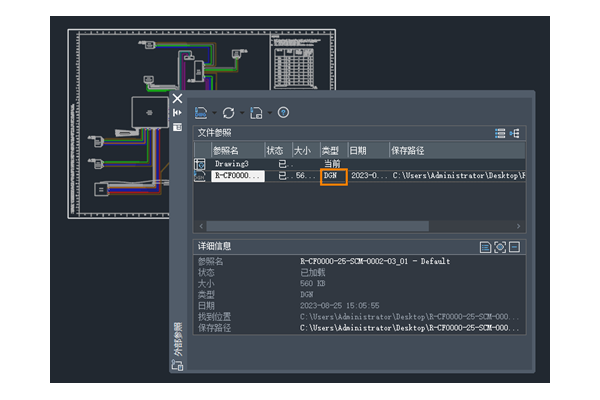Click the Drawing3 file icon
The image size is (600, 400).
pyautogui.click(x=200, y=164)
